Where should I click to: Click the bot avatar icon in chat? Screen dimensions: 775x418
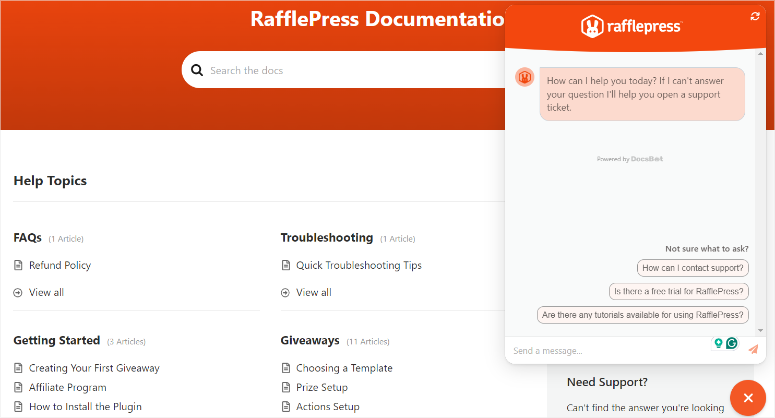point(524,77)
